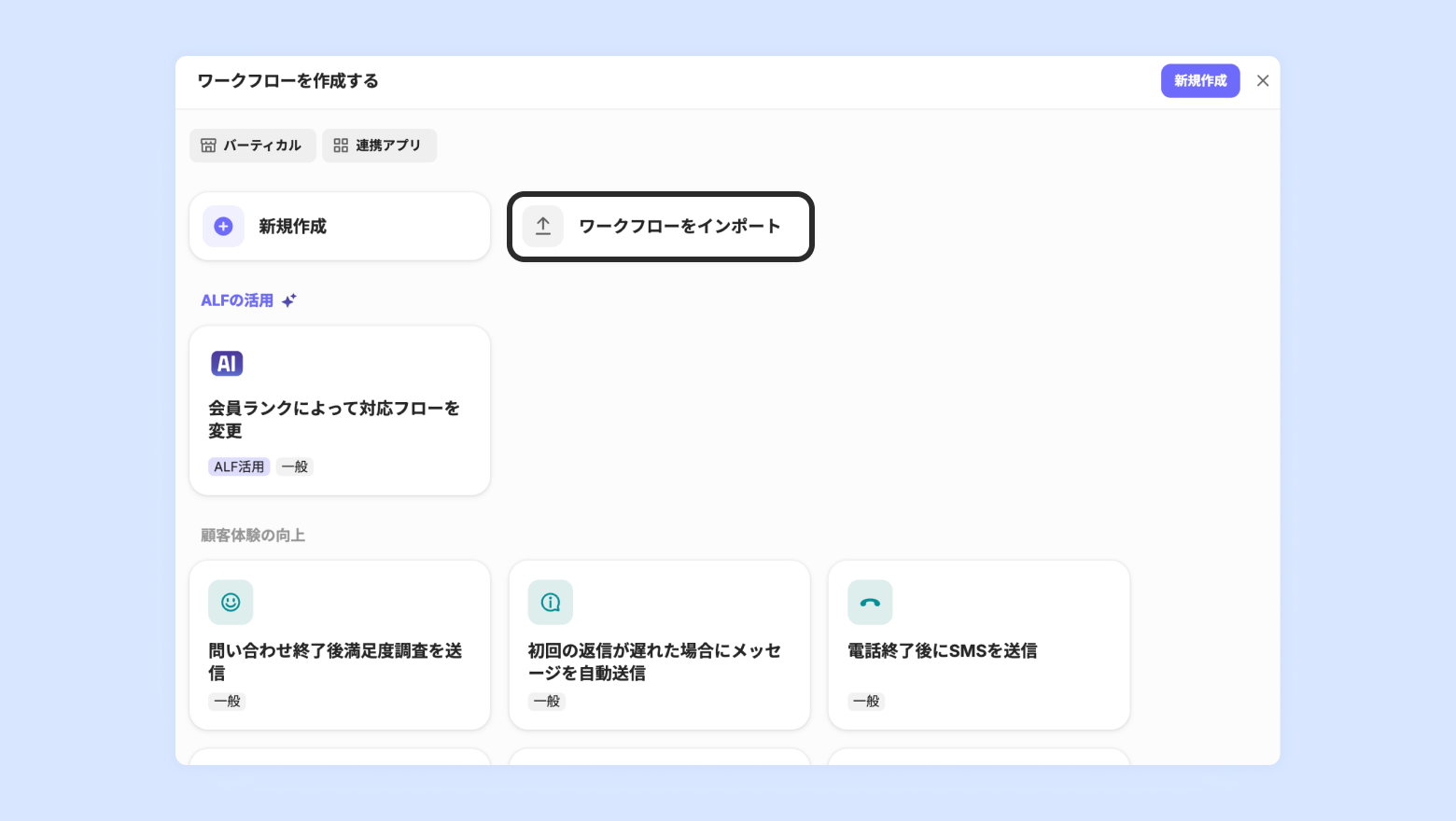
Task: Click the 一般 tag beside ALF活用
Action: click(x=295, y=466)
